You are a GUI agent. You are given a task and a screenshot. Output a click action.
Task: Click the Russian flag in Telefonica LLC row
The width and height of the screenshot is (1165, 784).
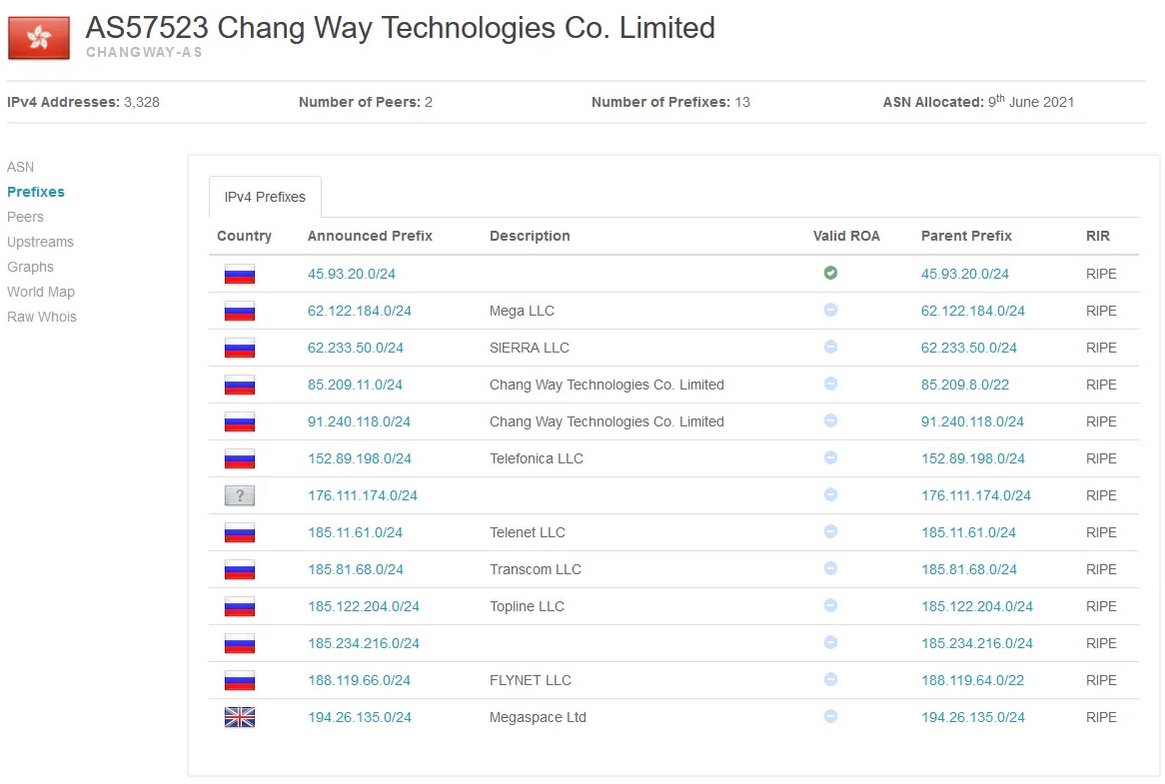(240, 459)
